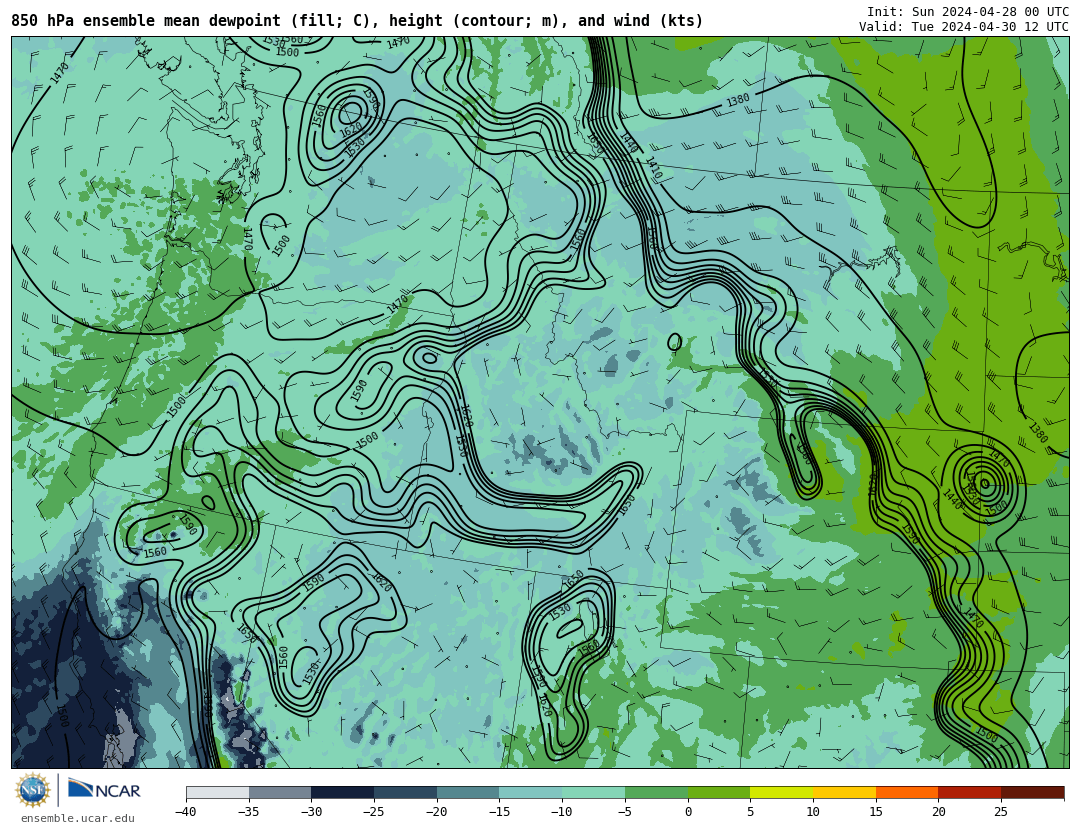
Task: Click the '20' colorbar tick label
Action: pos(938,812)
